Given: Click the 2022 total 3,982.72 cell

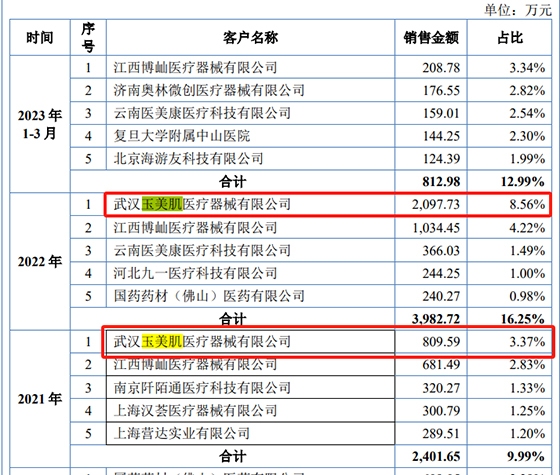Looking at the screenshot, I should click(x=431, y=319).
